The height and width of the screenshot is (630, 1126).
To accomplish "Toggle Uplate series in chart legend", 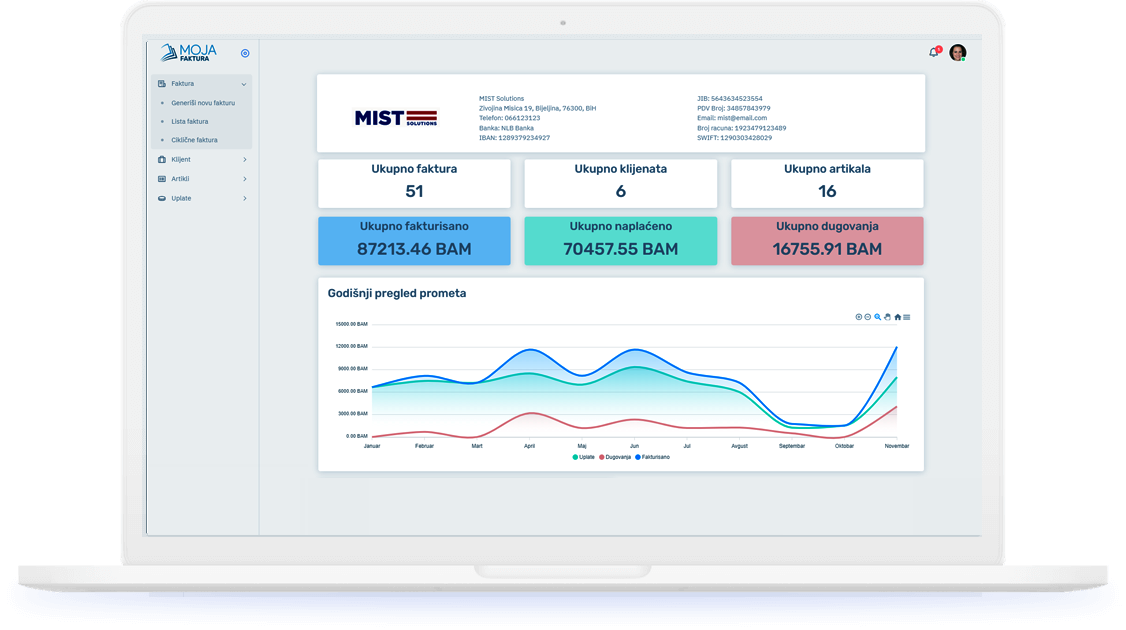I will coord(584,457).
